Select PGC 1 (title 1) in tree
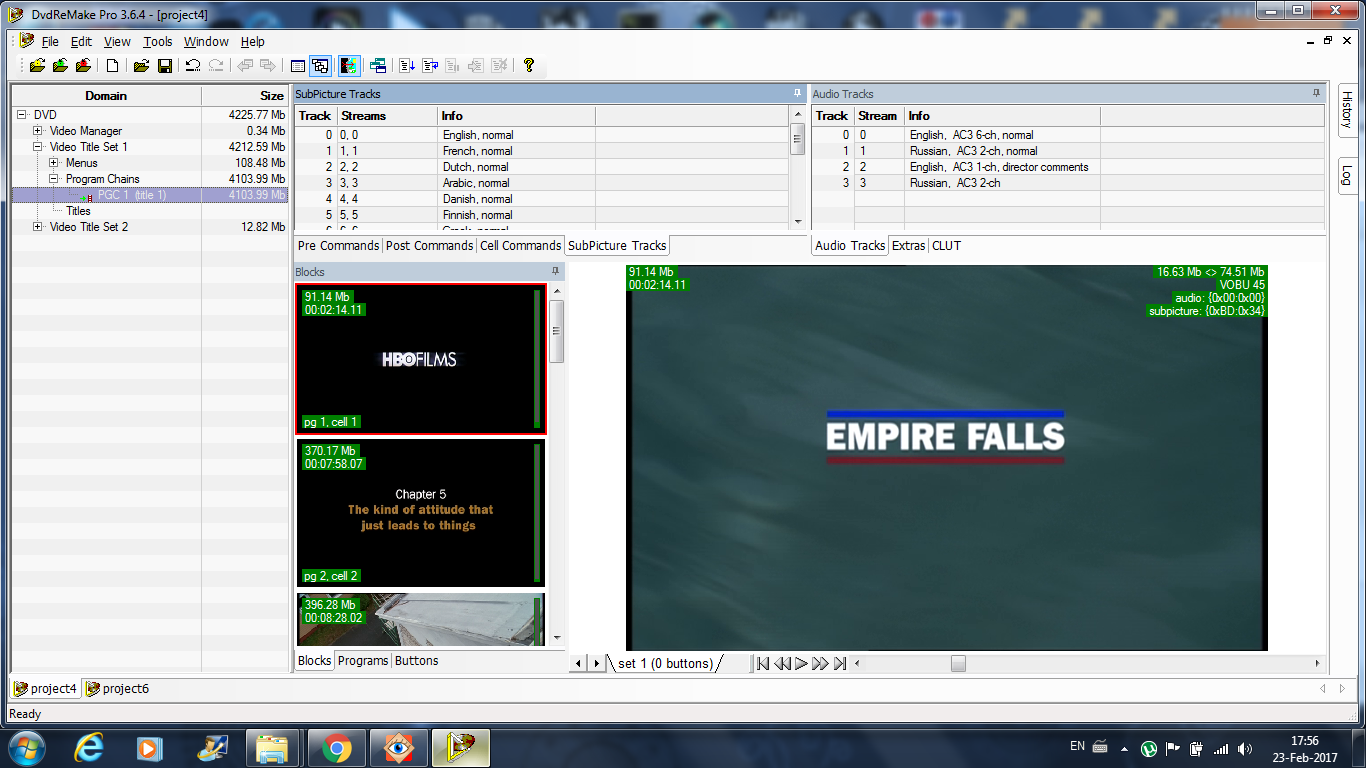Image resolution: width=1366 pixels, height=768 pixels. [132, 195]
